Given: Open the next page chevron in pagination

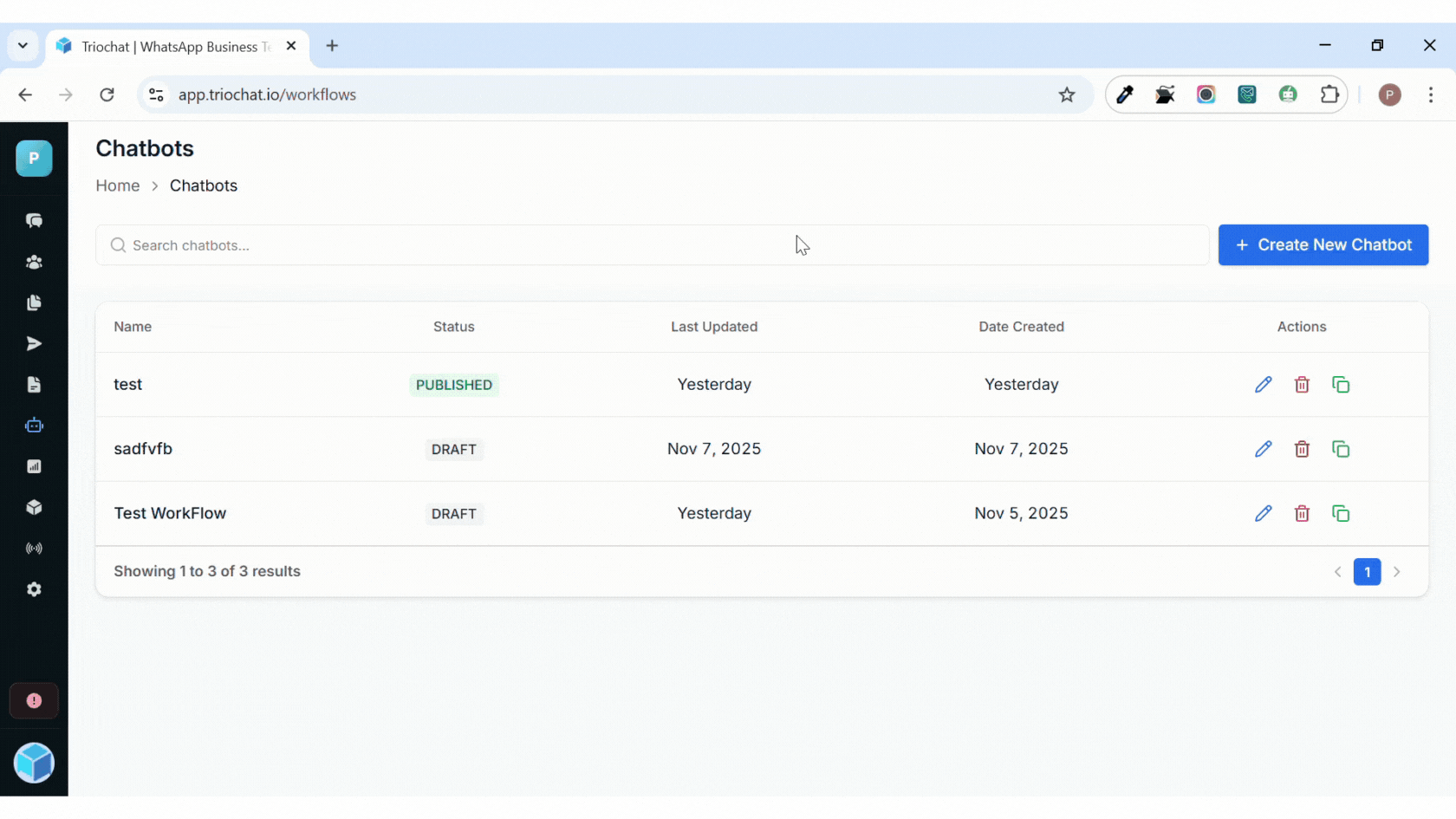Looking at the screenshot, I should [1396, 572].
